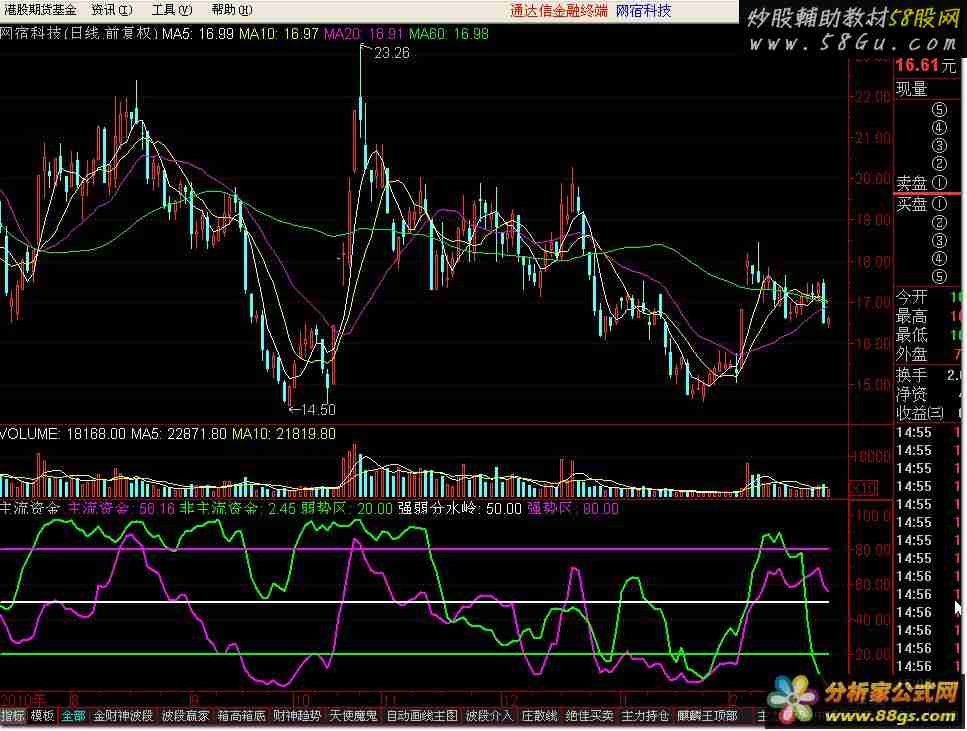Select the 波段赢家 indicator tab

[186, 716]
